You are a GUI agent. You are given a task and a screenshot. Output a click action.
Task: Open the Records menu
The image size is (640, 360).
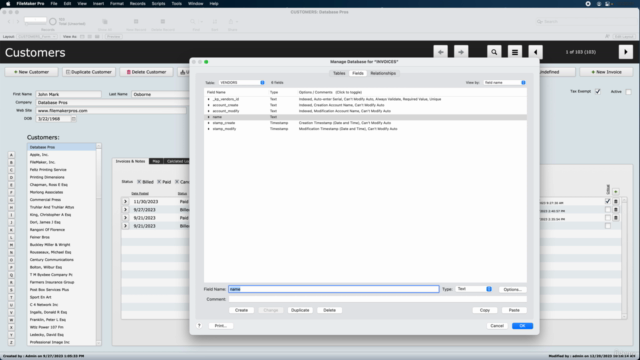point(138,3)
